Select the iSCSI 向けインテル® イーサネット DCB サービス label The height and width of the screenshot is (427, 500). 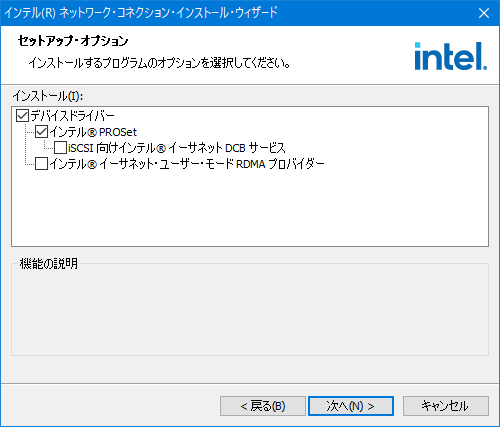click(177, 148)
